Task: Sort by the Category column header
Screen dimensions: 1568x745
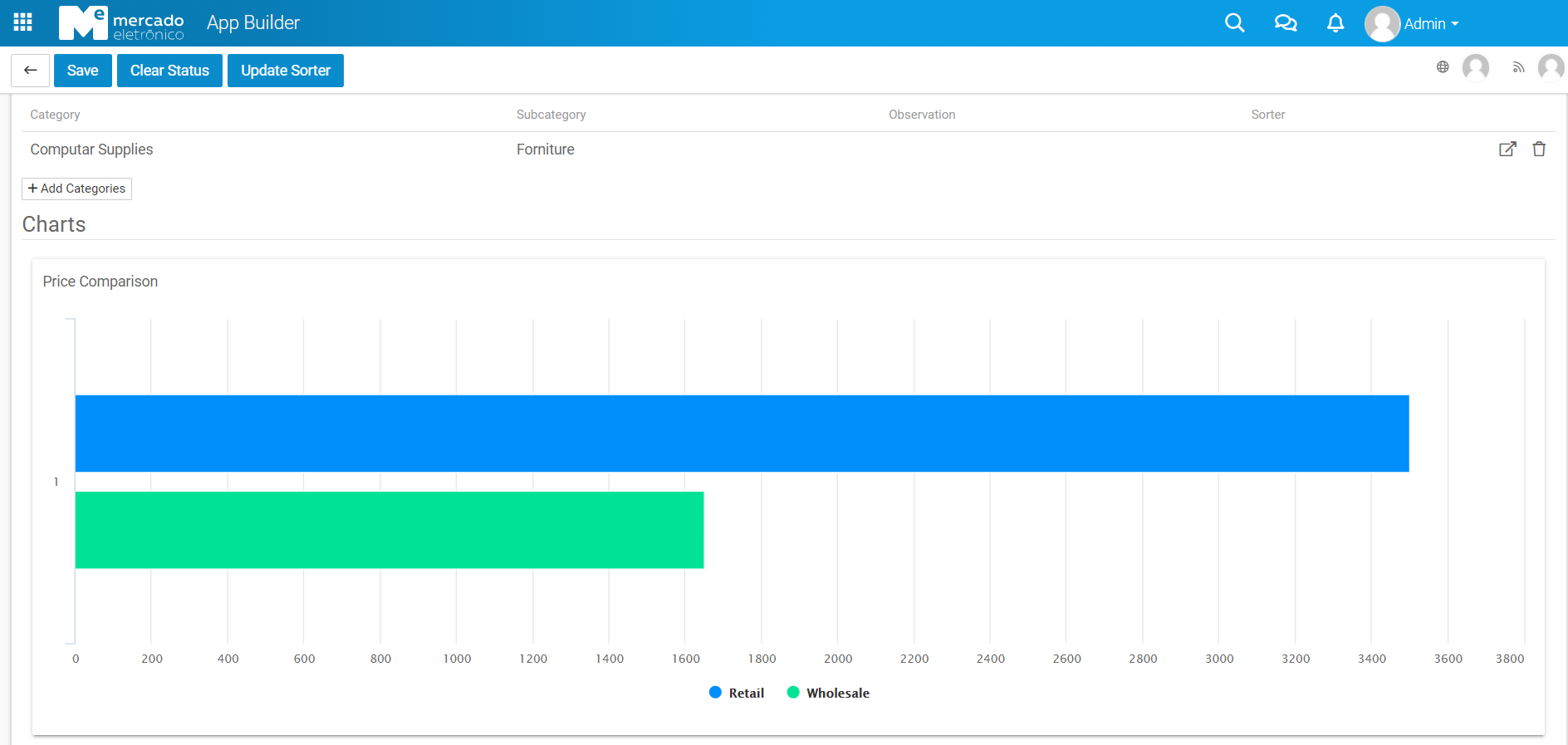Action: 55,115
